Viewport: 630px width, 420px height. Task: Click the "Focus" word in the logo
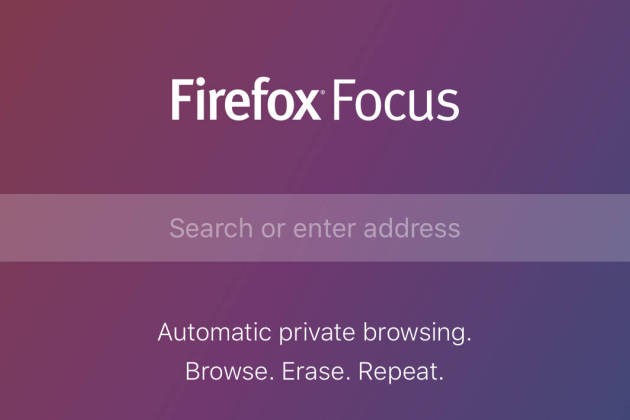click(396, 100)
